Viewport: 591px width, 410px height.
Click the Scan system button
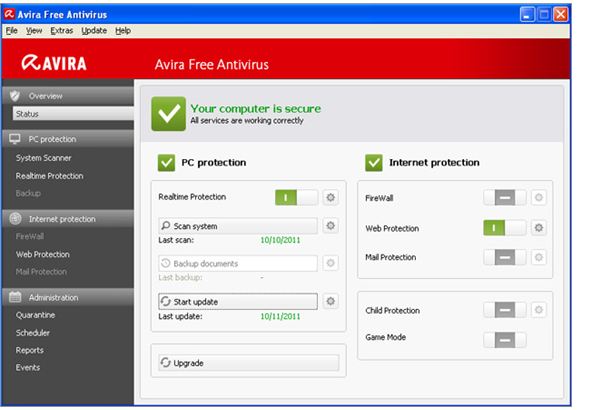(238, 226)
